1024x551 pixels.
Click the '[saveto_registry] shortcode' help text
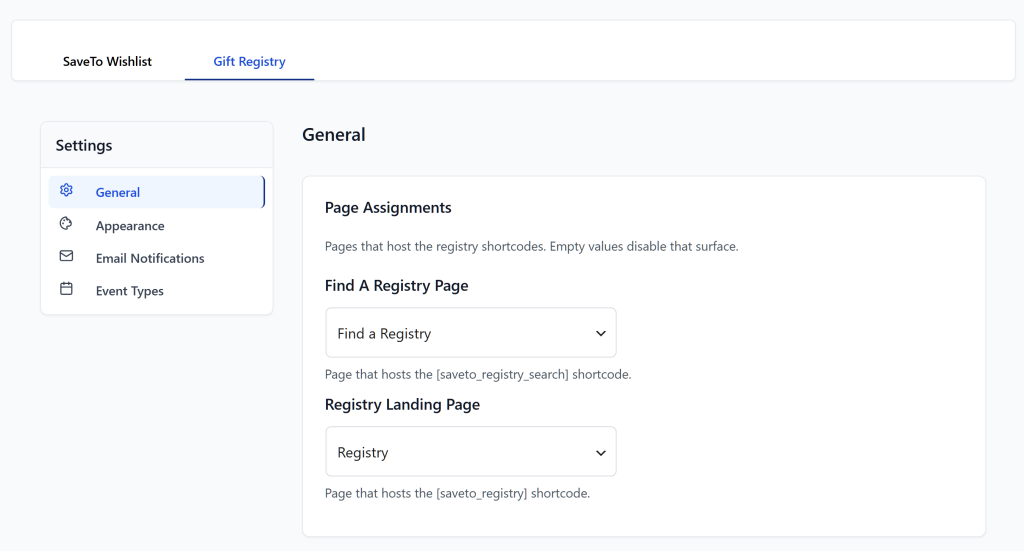coord(457,494)
